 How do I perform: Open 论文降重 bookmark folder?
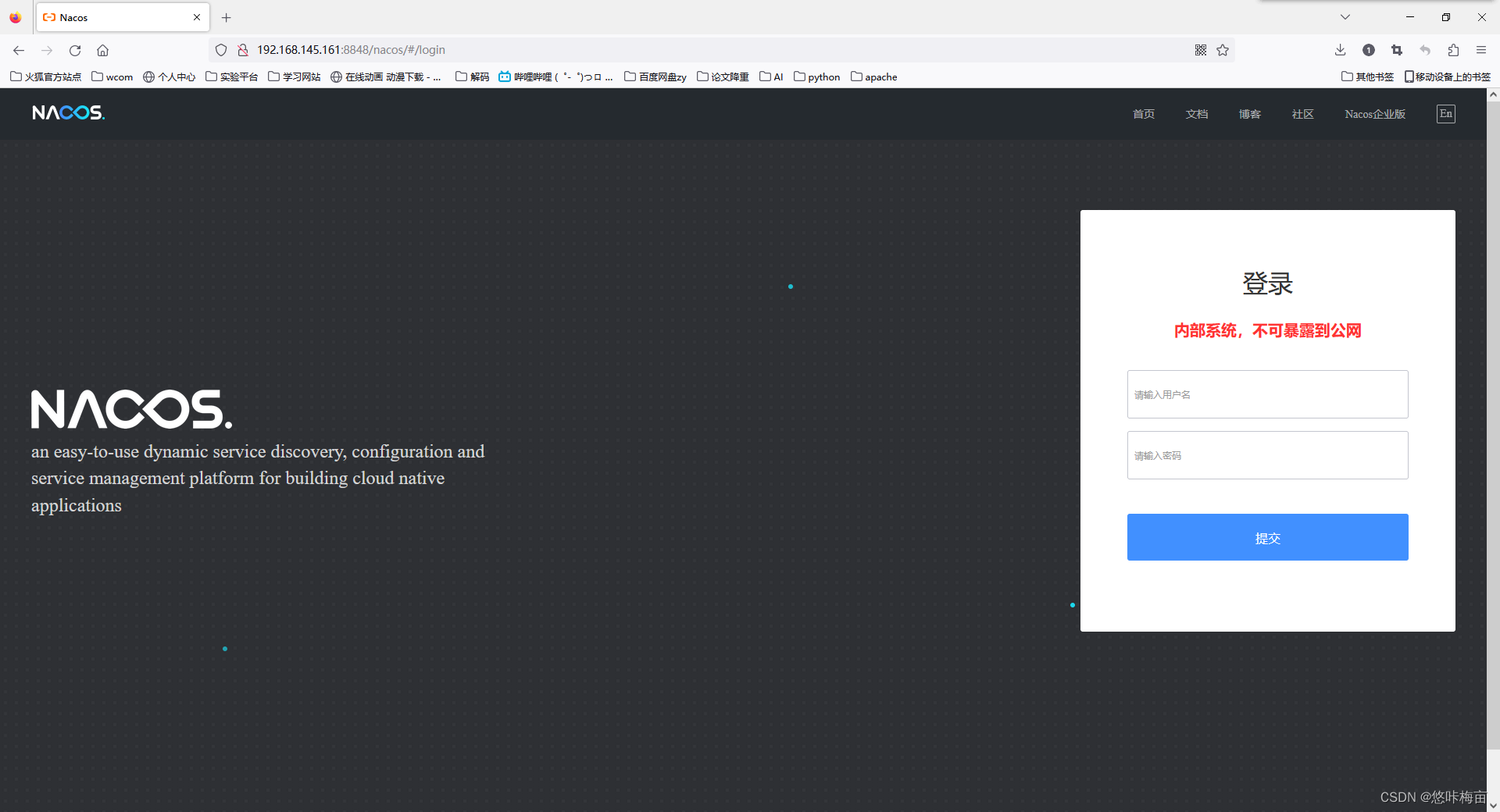(x=723, y=77)
